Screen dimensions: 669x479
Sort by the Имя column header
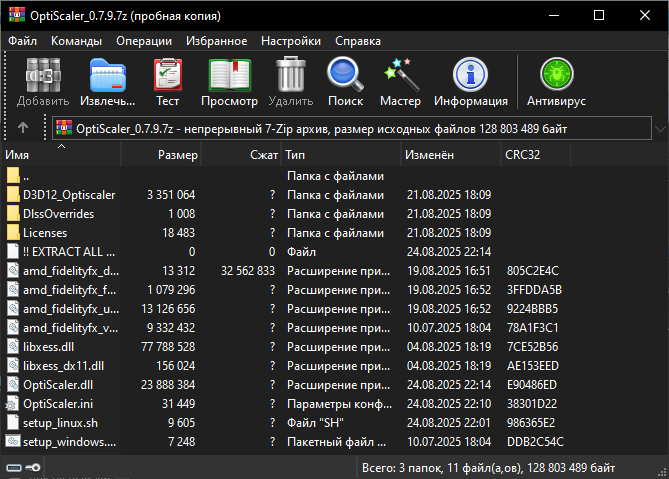(61, 155)
